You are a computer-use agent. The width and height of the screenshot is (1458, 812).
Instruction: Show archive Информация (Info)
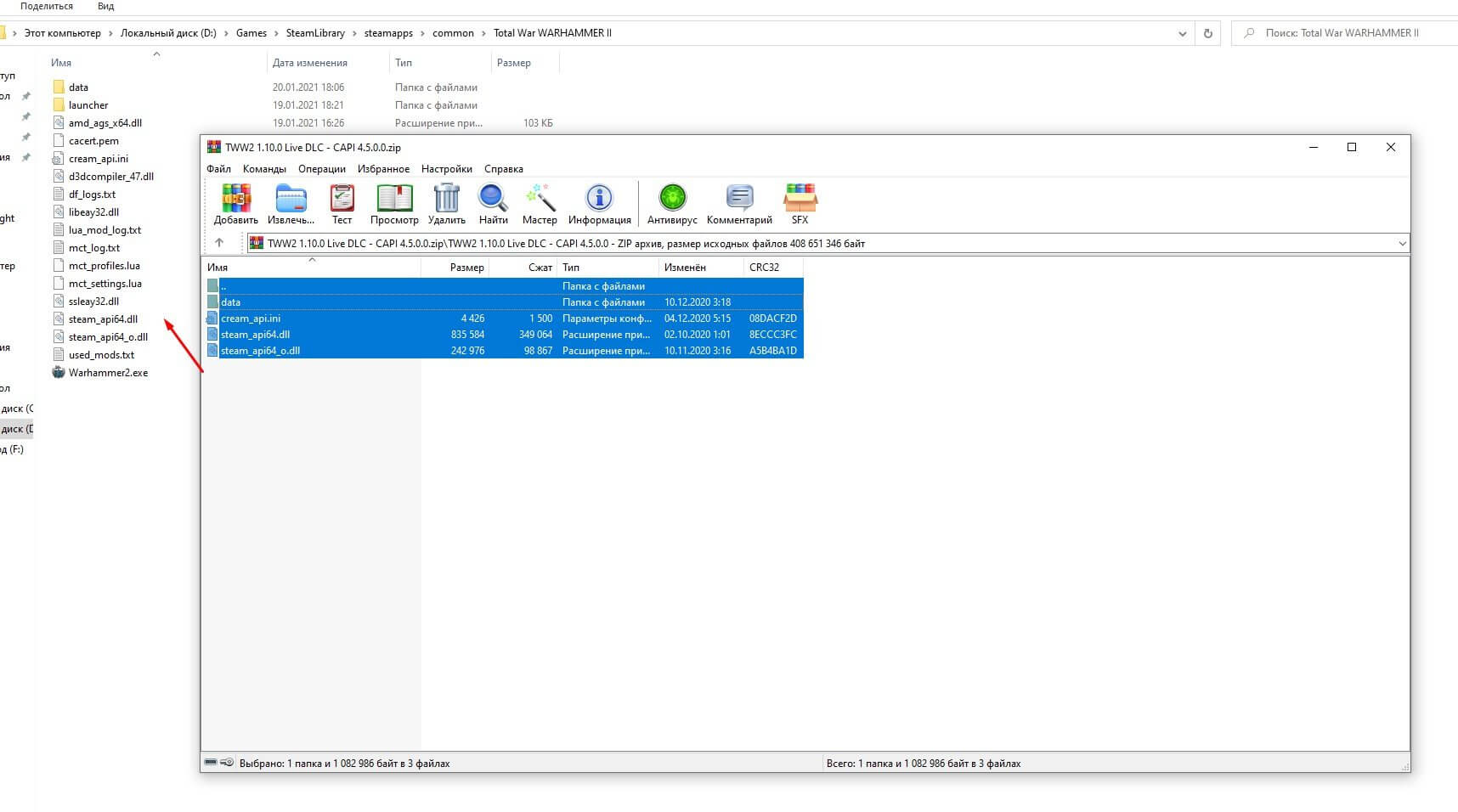[599, 204]
